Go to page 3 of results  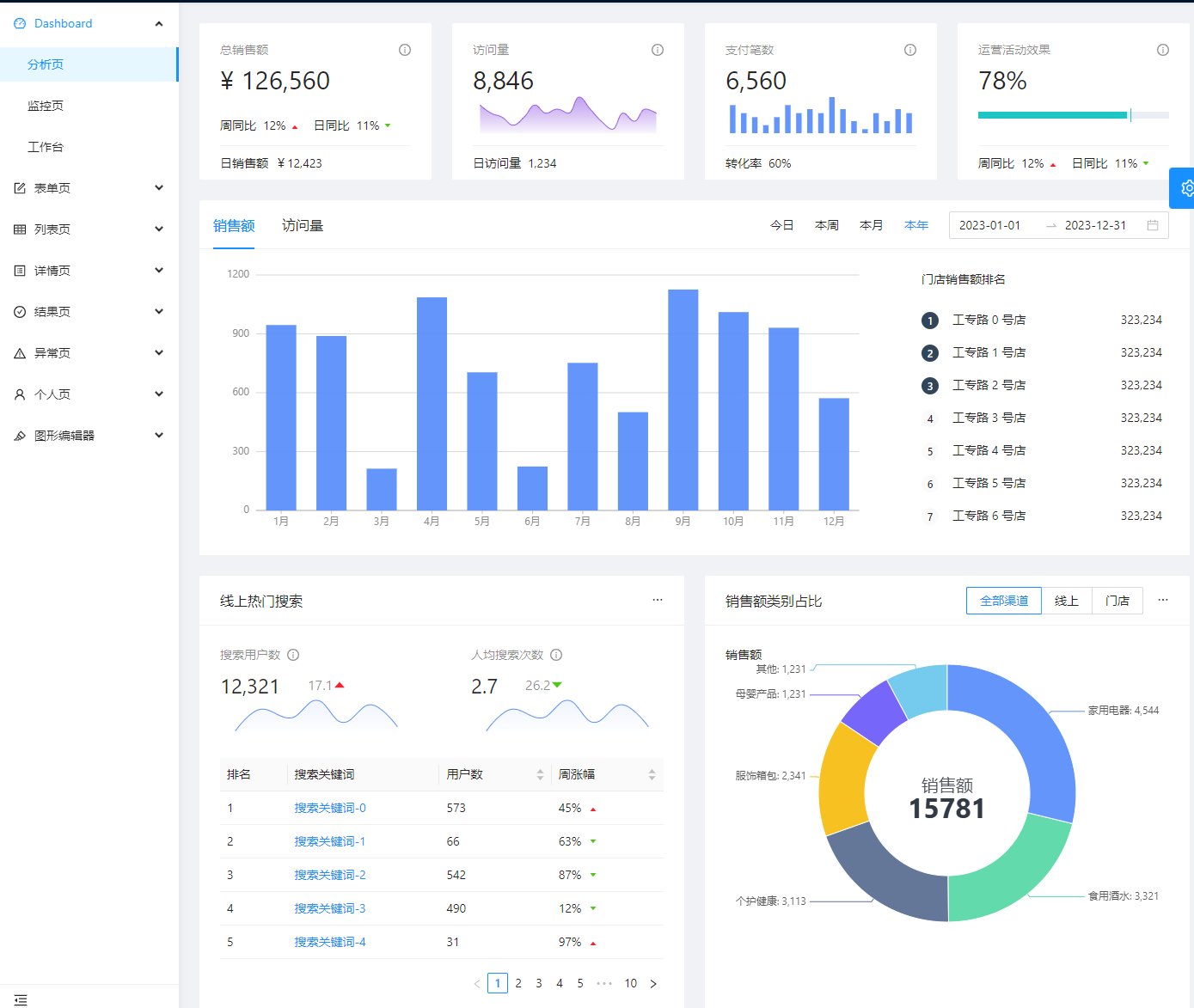(x=539, y=983)
